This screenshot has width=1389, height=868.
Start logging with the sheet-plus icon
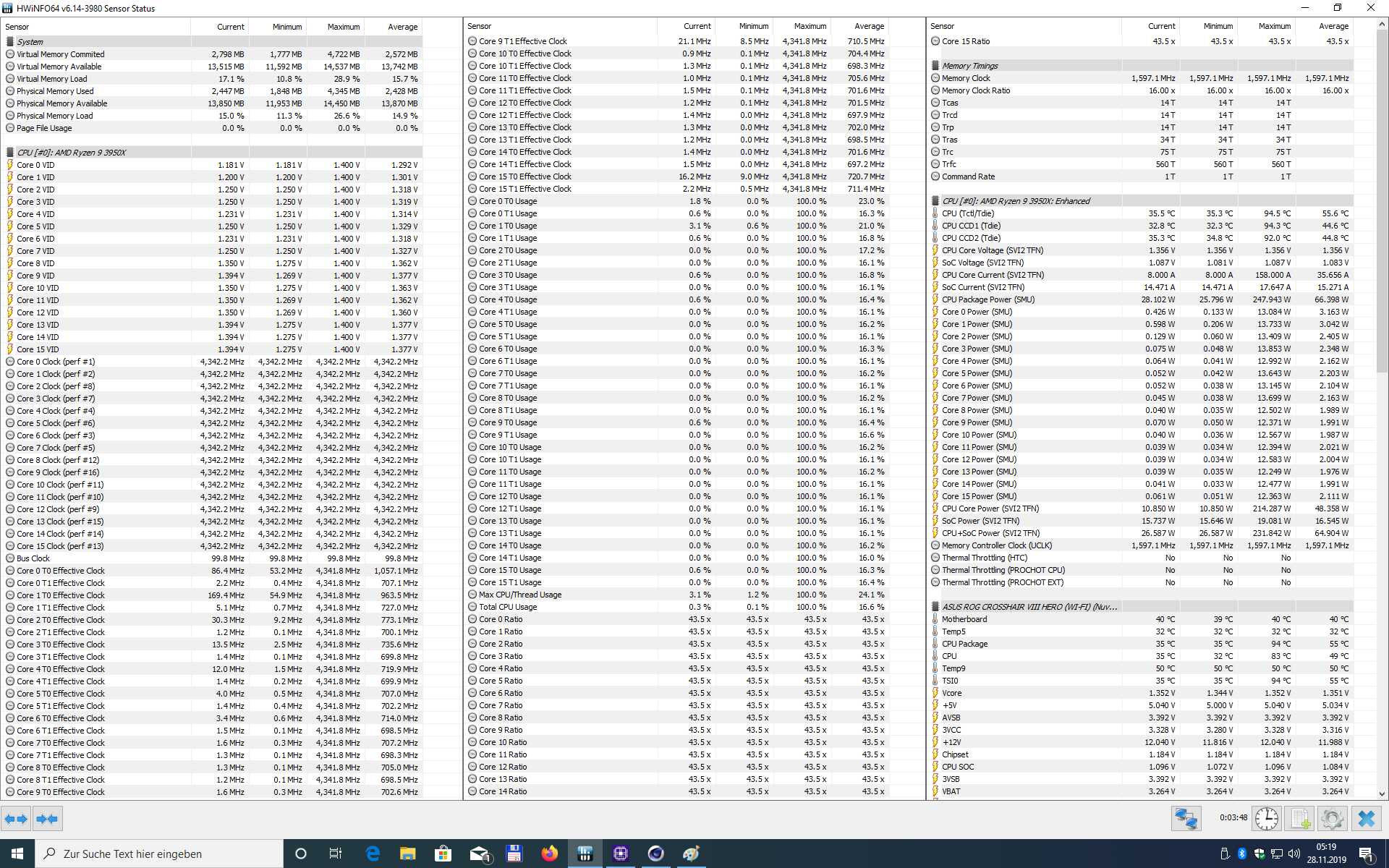point(1300,819)
